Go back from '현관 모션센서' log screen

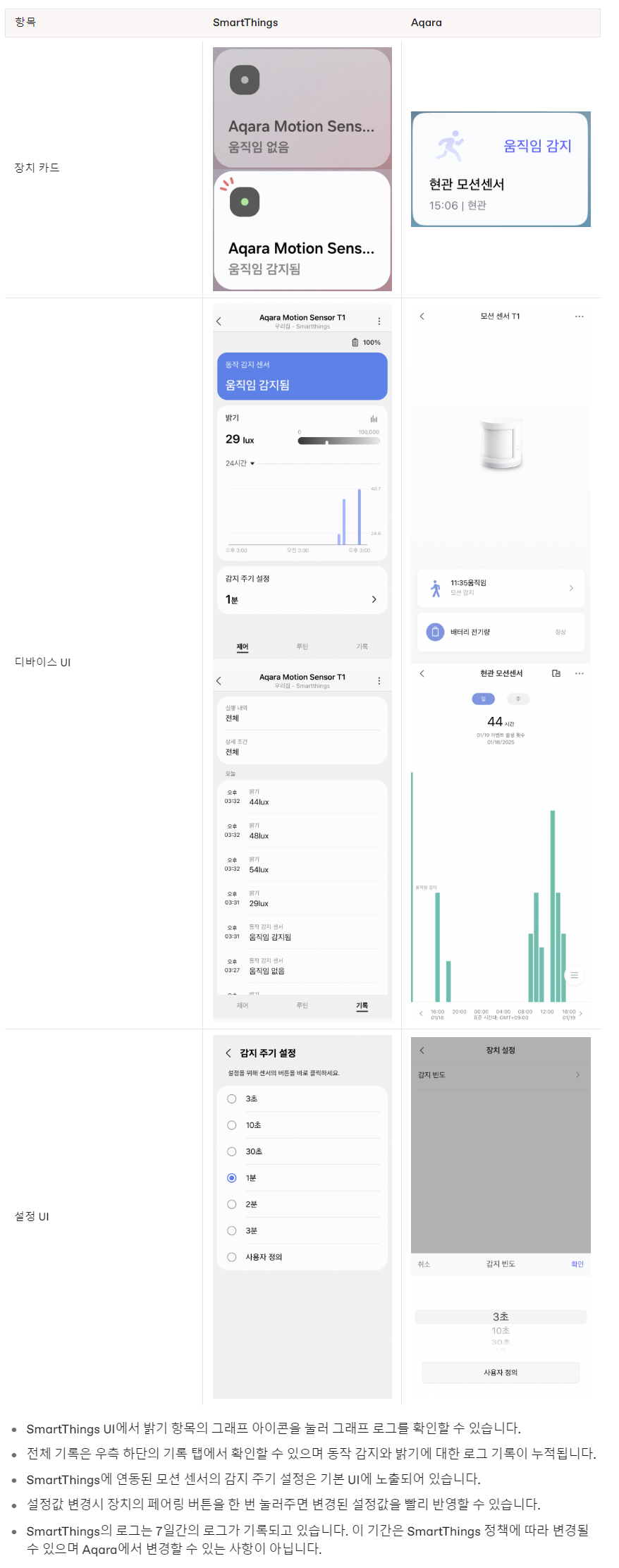point(422,673)
